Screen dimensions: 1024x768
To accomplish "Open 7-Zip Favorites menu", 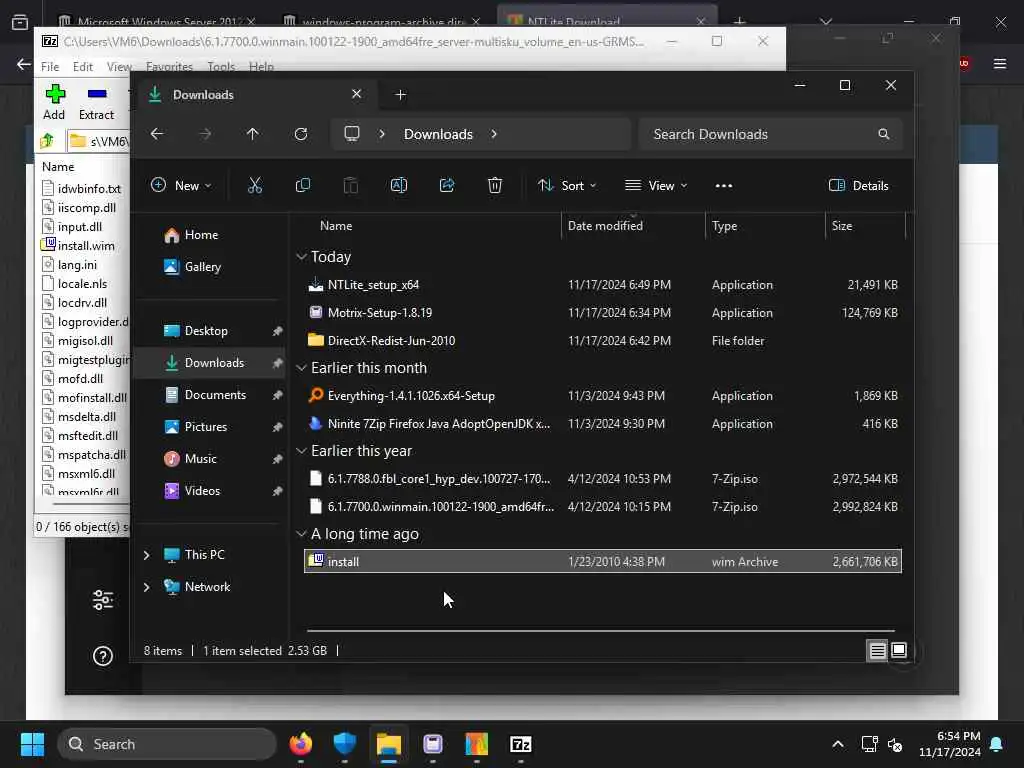I will tap(169, 67).
